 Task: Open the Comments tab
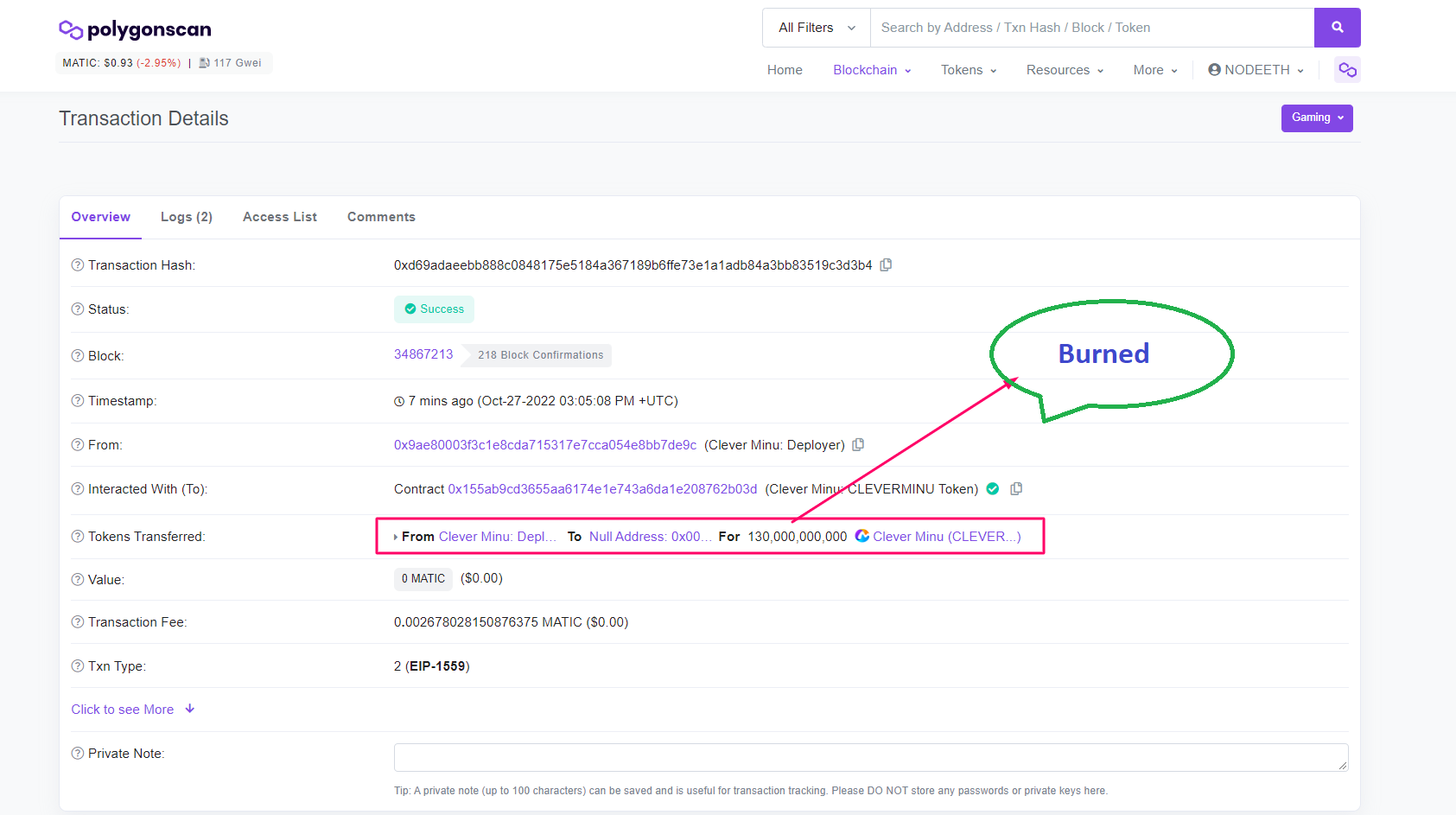tap(381, 217)
